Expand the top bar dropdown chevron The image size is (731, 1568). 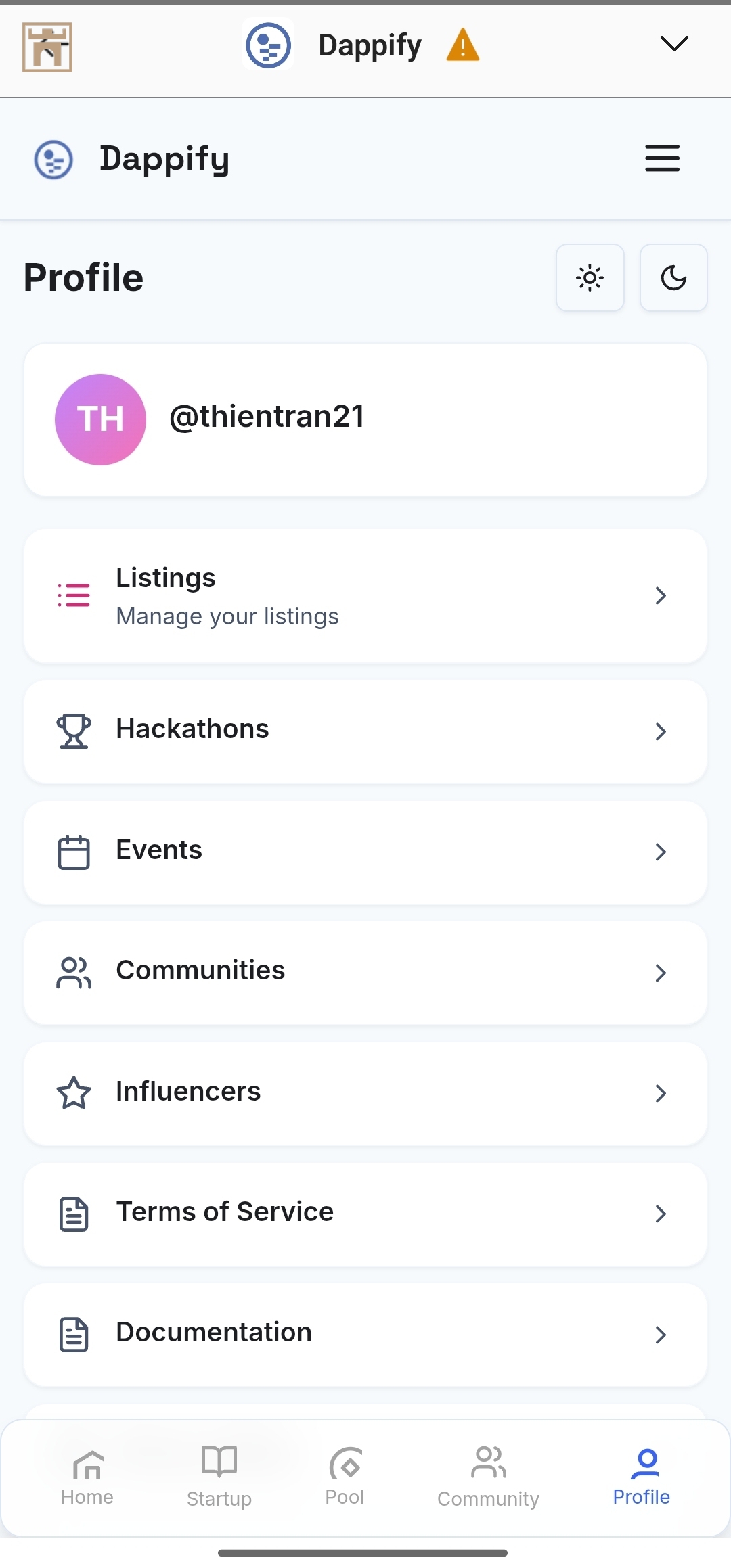click(674, 44)
